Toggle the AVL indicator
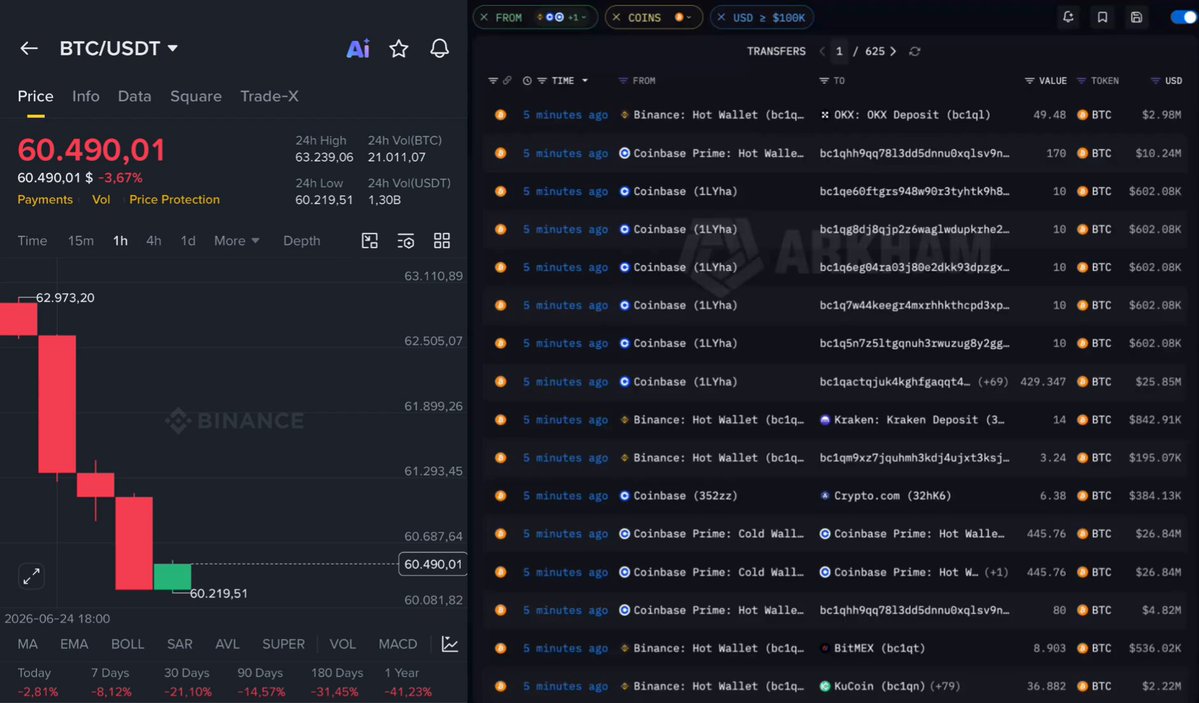This screenshot has width=1199, height=703. 227,644
